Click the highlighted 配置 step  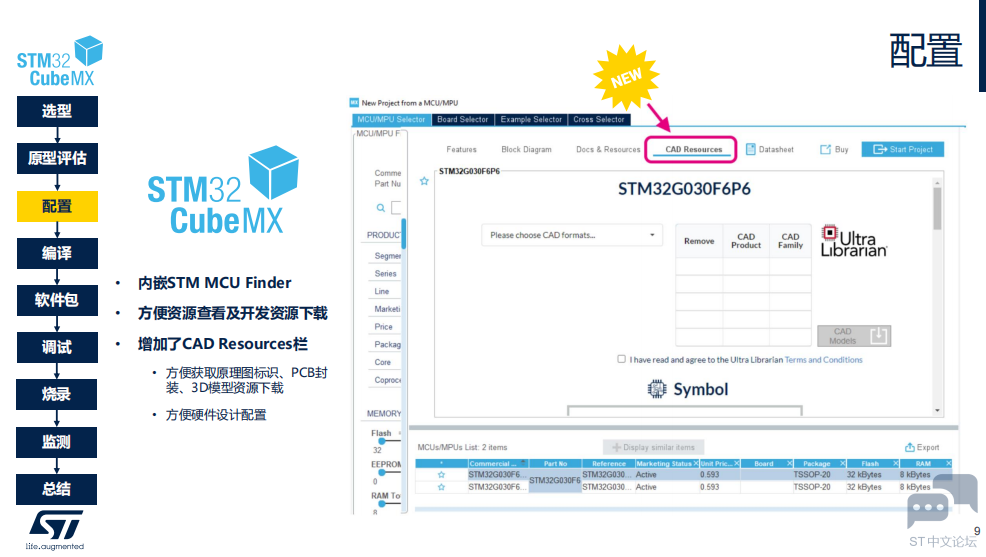[57, 206]
